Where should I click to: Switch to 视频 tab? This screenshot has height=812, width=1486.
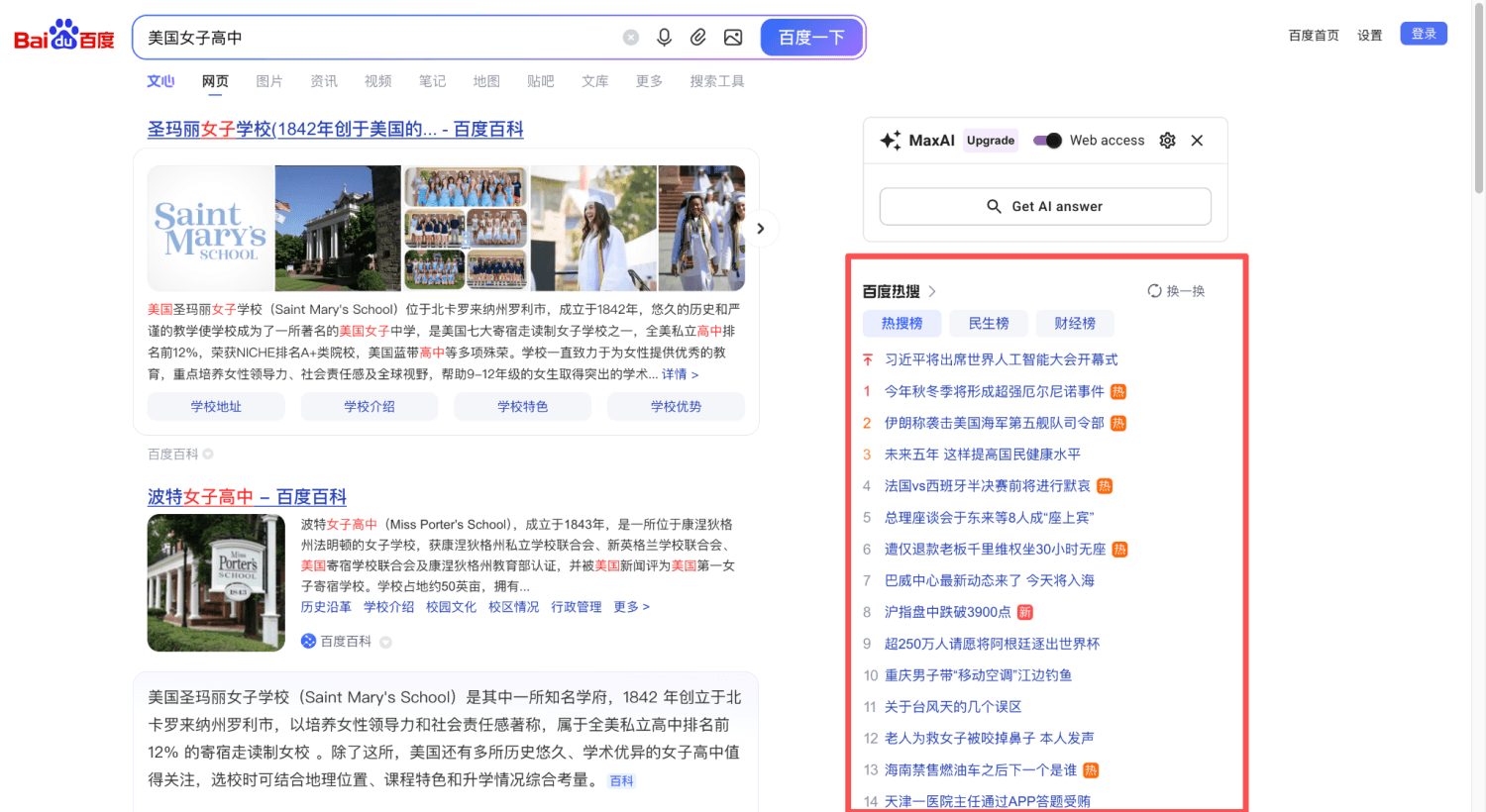[377, 81]
